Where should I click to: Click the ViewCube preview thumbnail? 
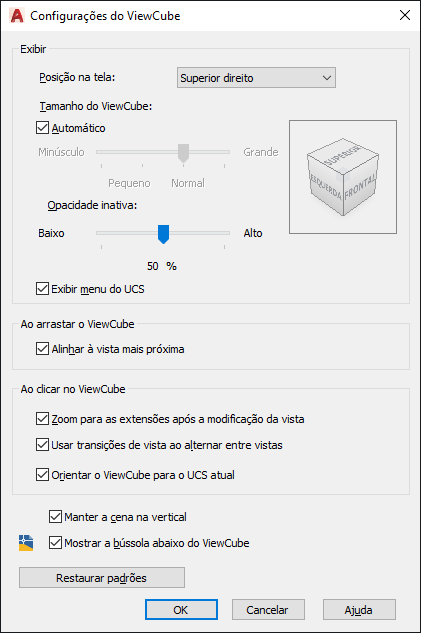(343, 177)
